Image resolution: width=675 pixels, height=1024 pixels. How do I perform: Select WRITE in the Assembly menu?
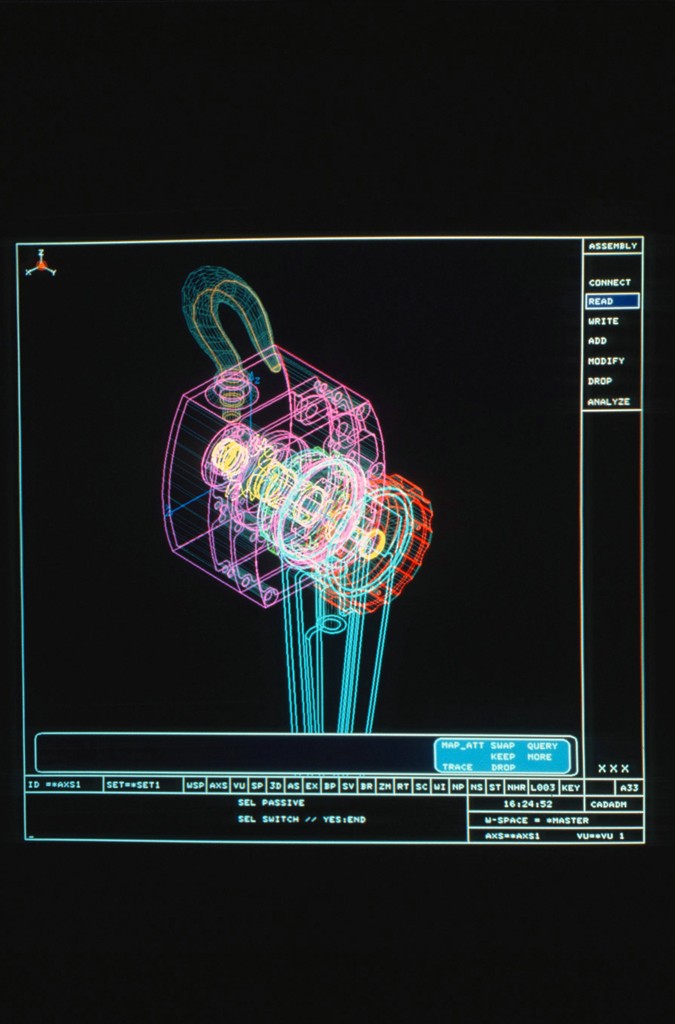[603, 321]
